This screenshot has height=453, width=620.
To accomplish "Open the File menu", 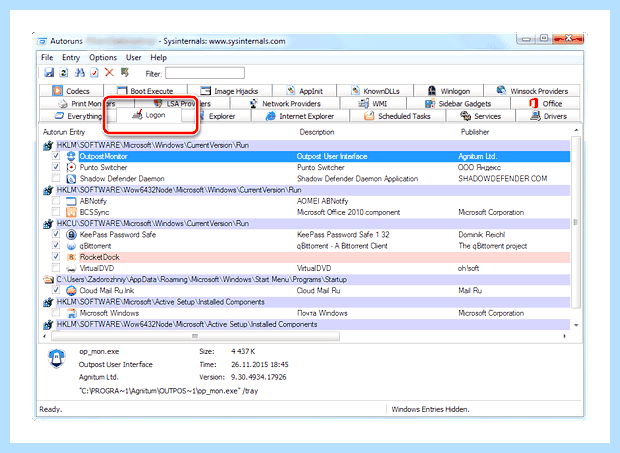I will [47, 58].
